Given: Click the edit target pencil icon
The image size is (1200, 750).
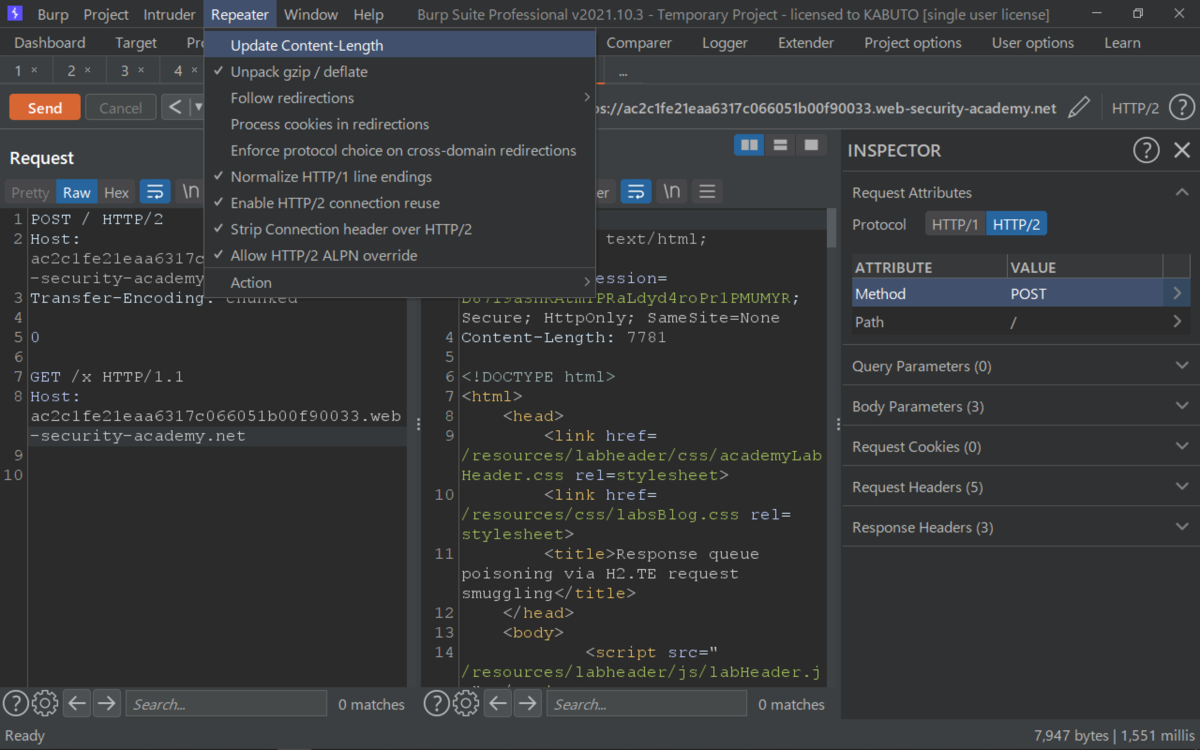Looking at the screenshot, I should pos(1079,108).
